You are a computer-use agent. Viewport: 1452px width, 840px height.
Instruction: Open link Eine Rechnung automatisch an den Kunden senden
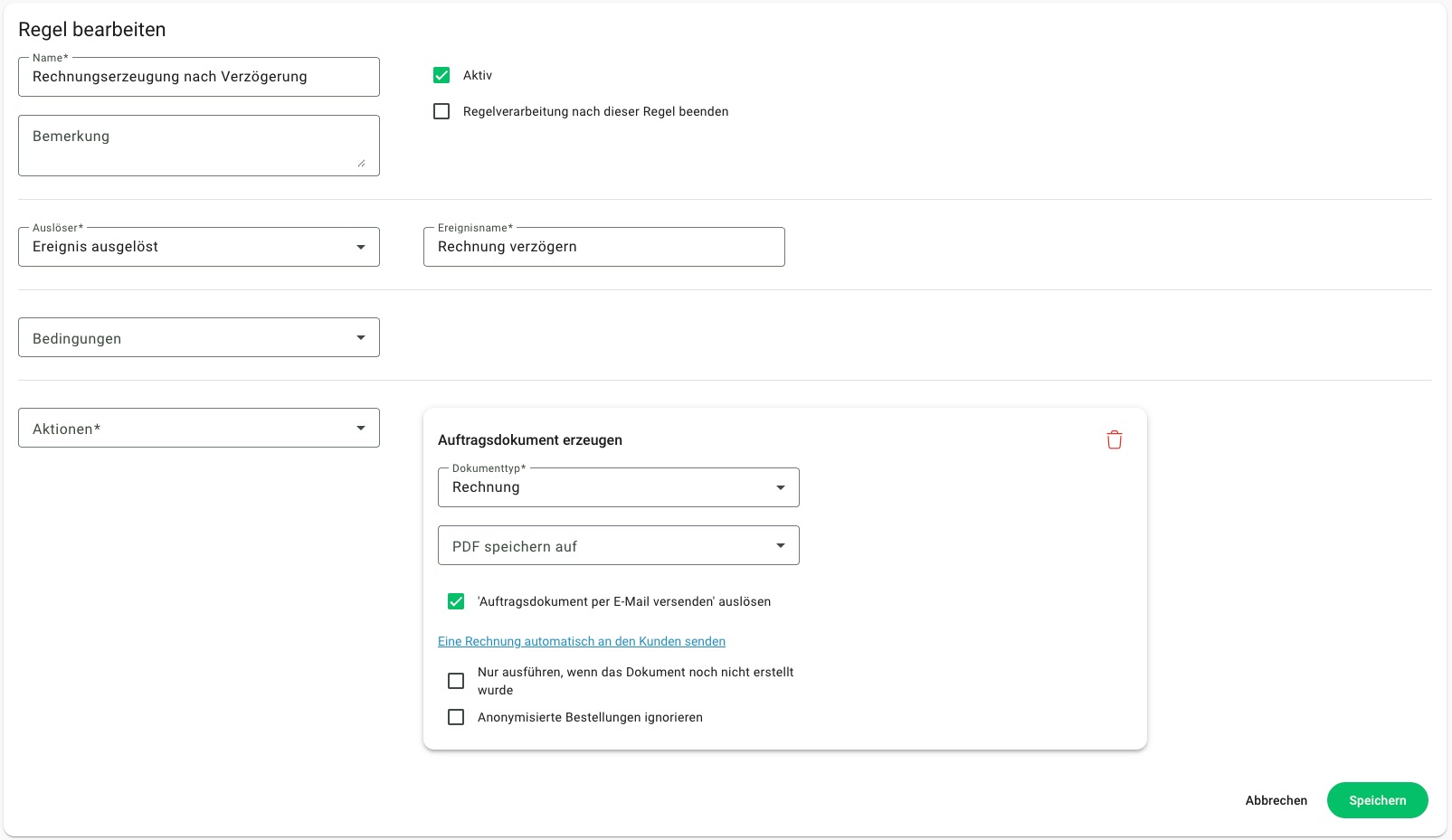pyautogui.click(x=582, y=641)
